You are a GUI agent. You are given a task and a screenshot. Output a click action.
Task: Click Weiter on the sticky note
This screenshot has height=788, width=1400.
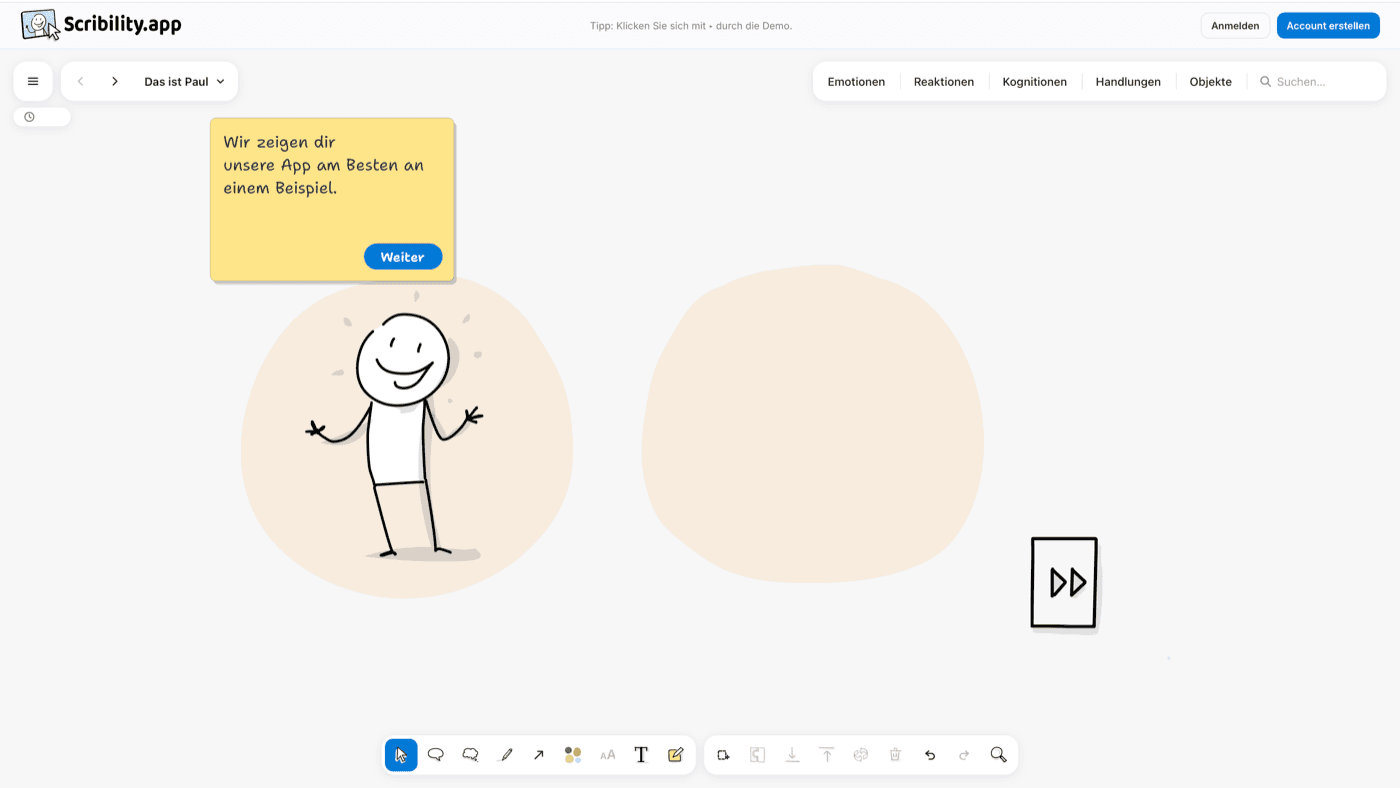tap(403, 257)
